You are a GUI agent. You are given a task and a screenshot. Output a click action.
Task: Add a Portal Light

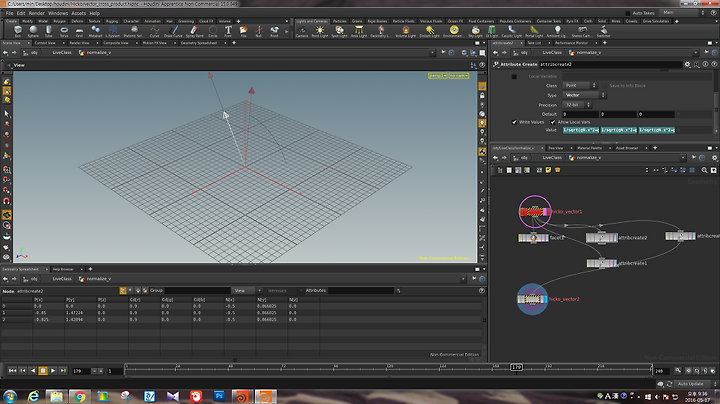[534, 31]
